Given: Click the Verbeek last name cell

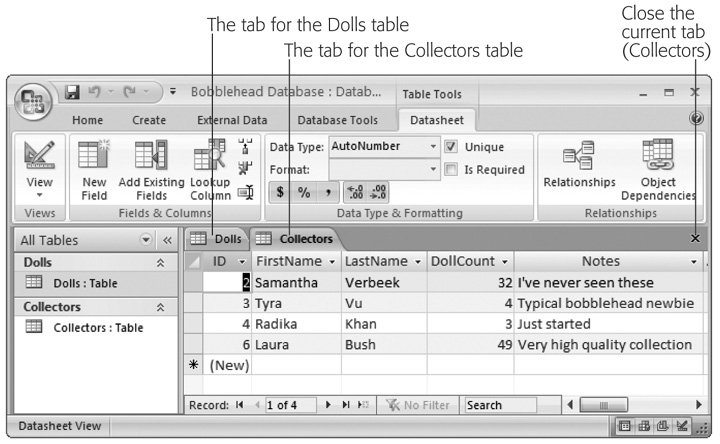Looking at the screenshot, I should tap(384, 282).
